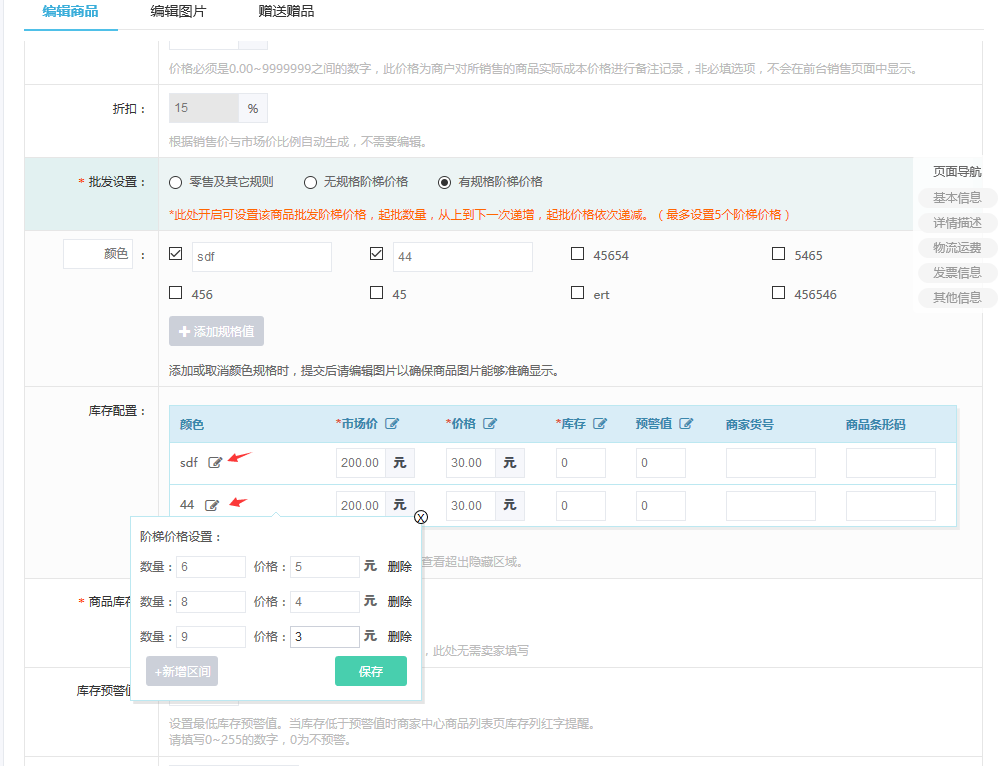The image size is (1003, 766).
Task: Click the 颜色 spec name field
Action: point(98,254)
